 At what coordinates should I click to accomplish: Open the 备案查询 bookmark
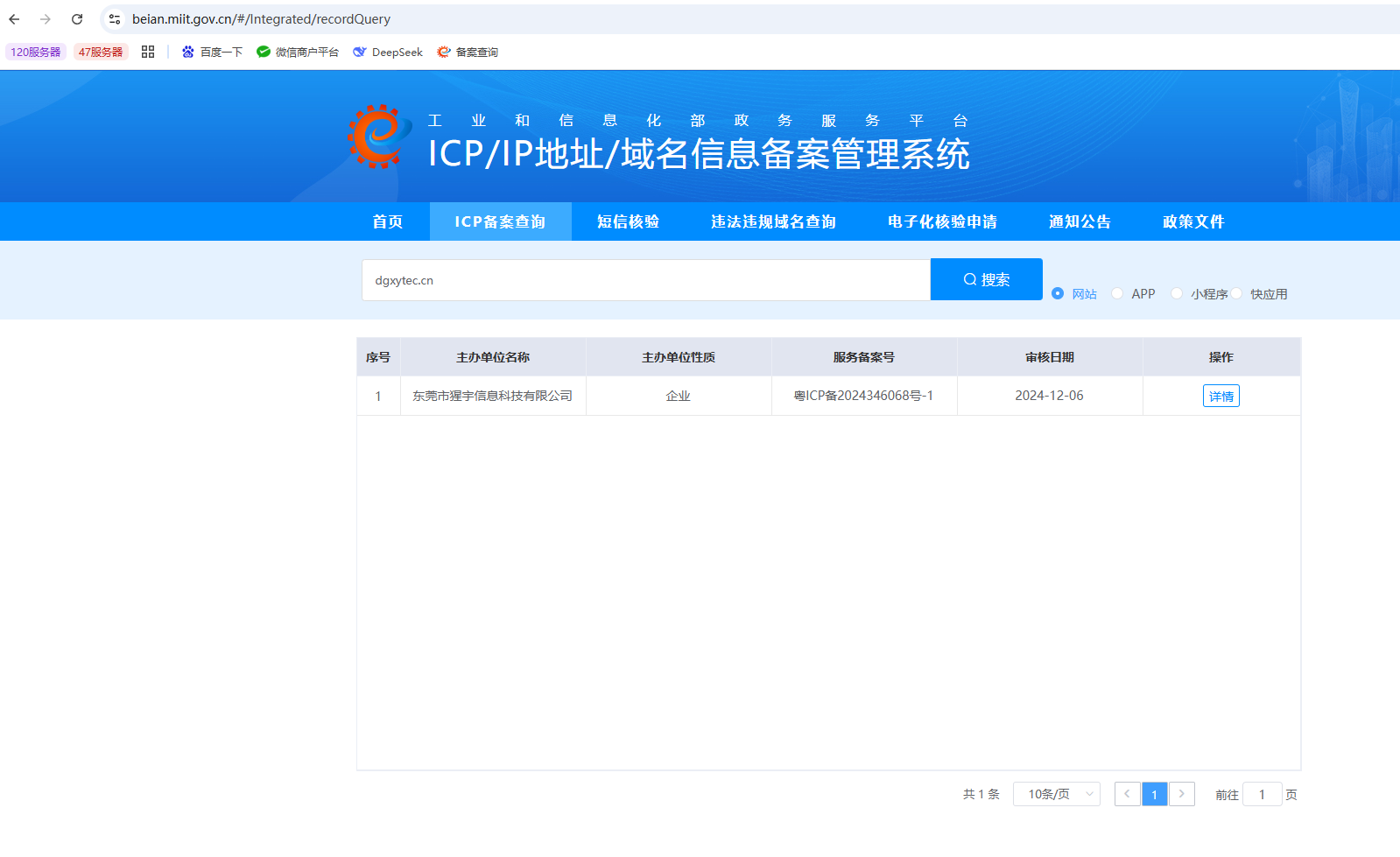pyautogui.click(x=468, y=53)
